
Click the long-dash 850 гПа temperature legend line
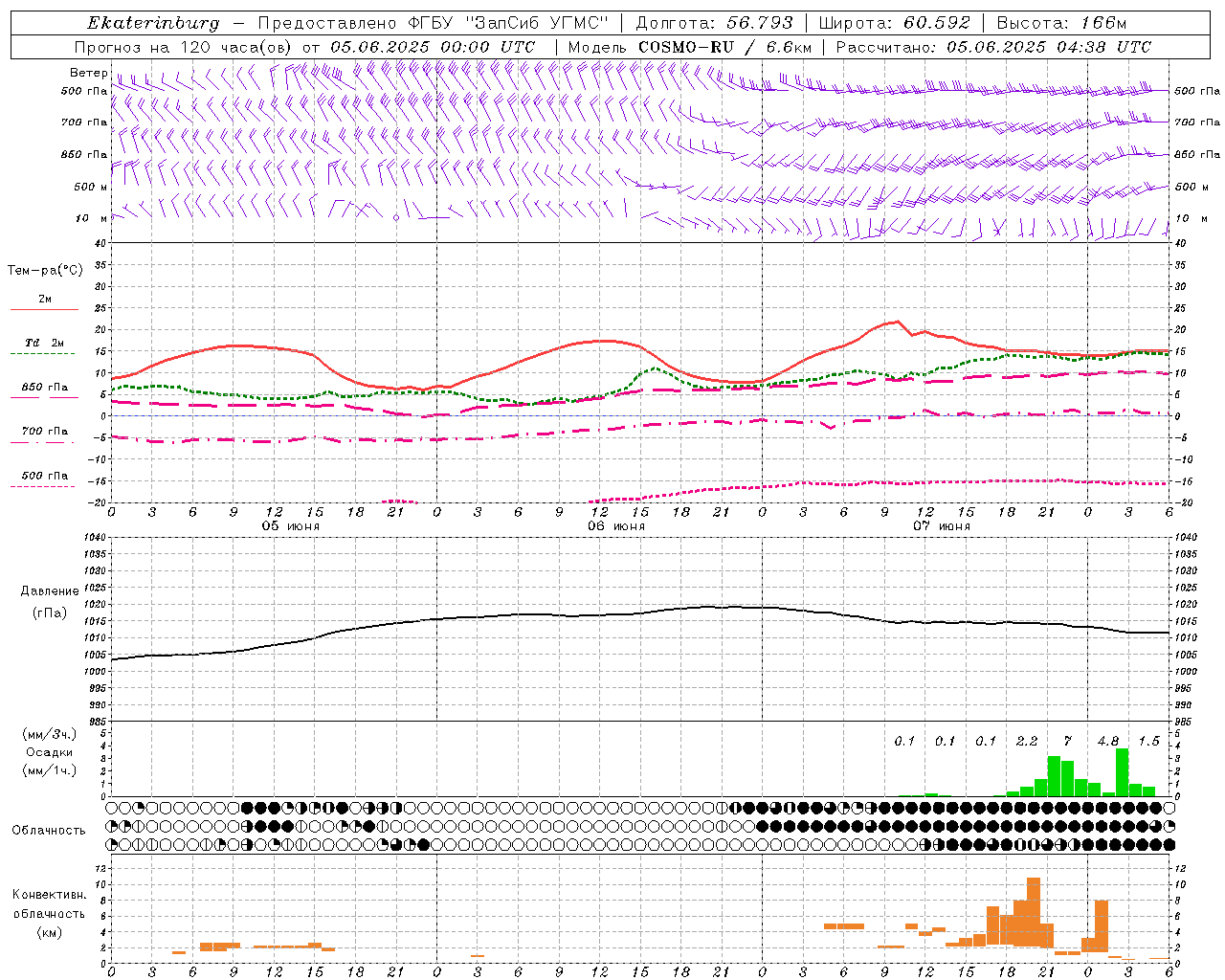click(44, 398)
